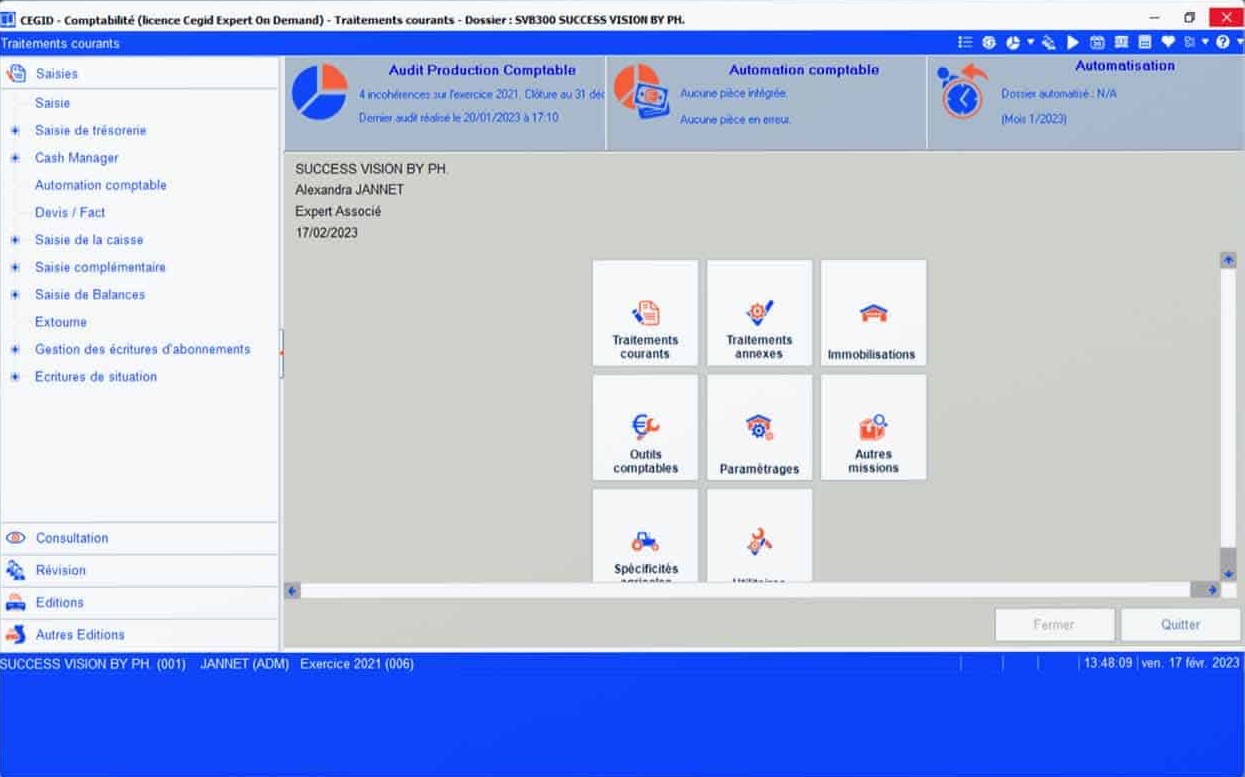Viewport: 1245px width, 777px height.
Task: Click 'Dossier automatisé : N/A' text
Action: (1058, 93)
